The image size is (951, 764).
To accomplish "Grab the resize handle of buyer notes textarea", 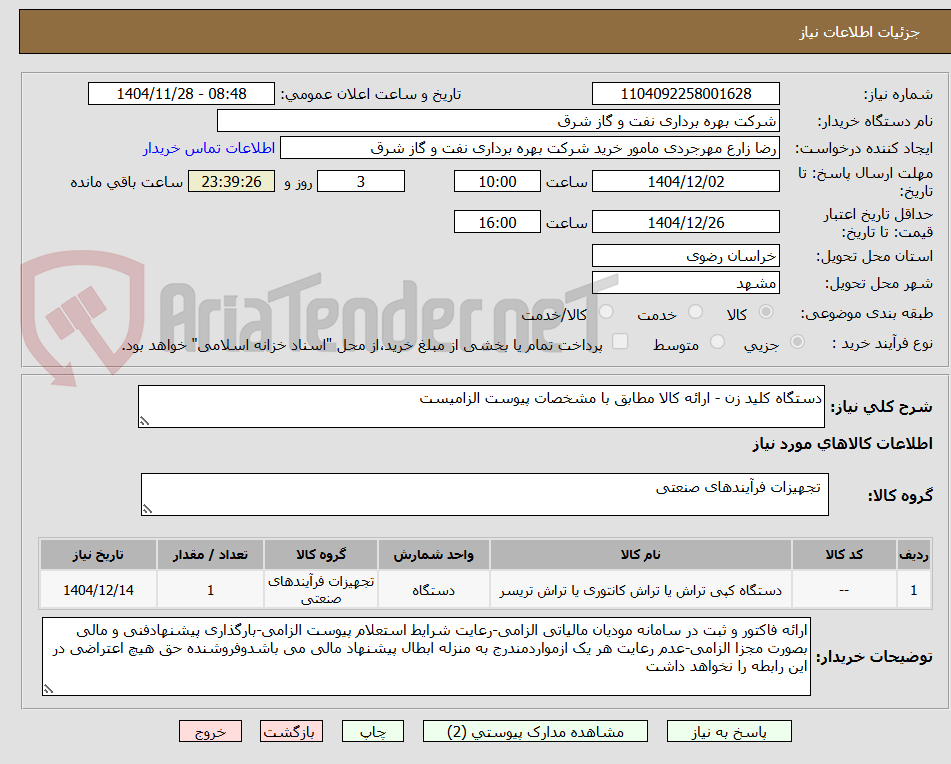I will 49,689.
